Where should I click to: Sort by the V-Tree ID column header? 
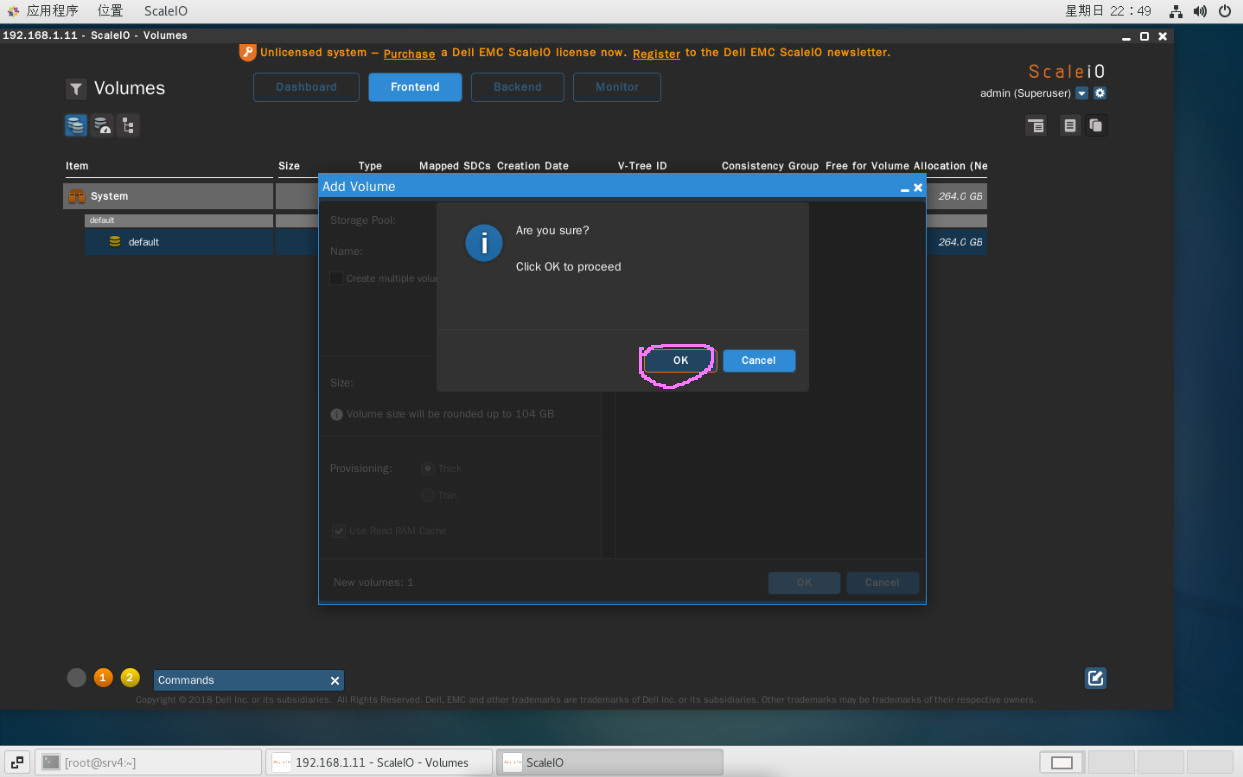(x=642, y=166)
